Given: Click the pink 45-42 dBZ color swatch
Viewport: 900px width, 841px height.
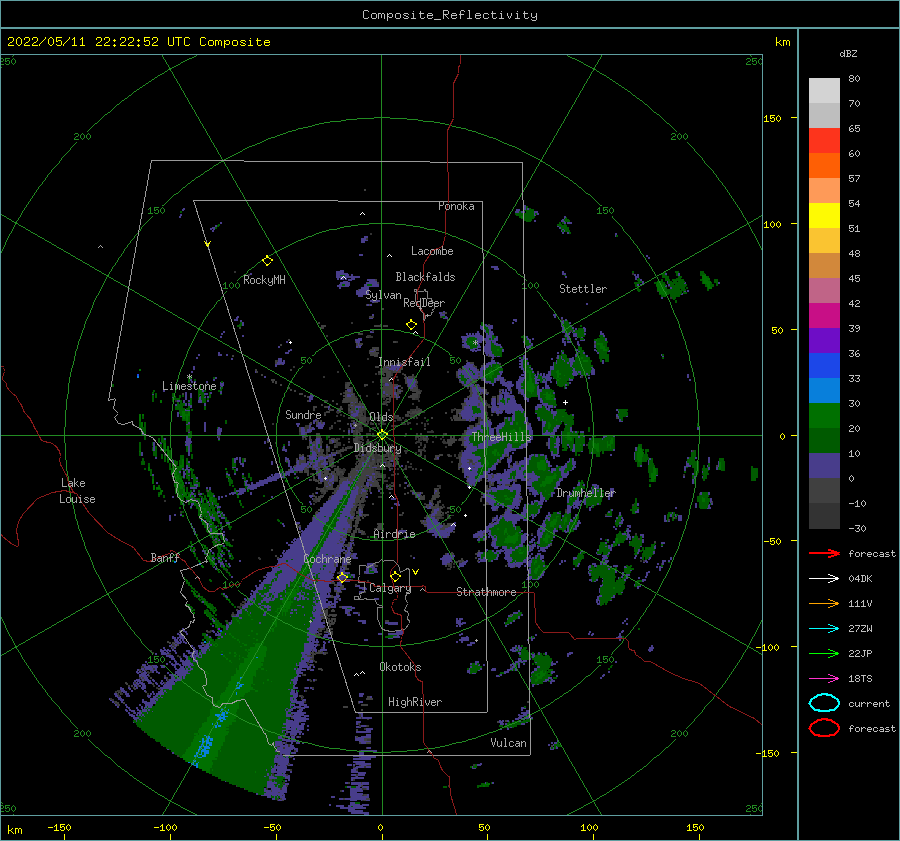Looking at the screenshot, I should pos(824,291).
